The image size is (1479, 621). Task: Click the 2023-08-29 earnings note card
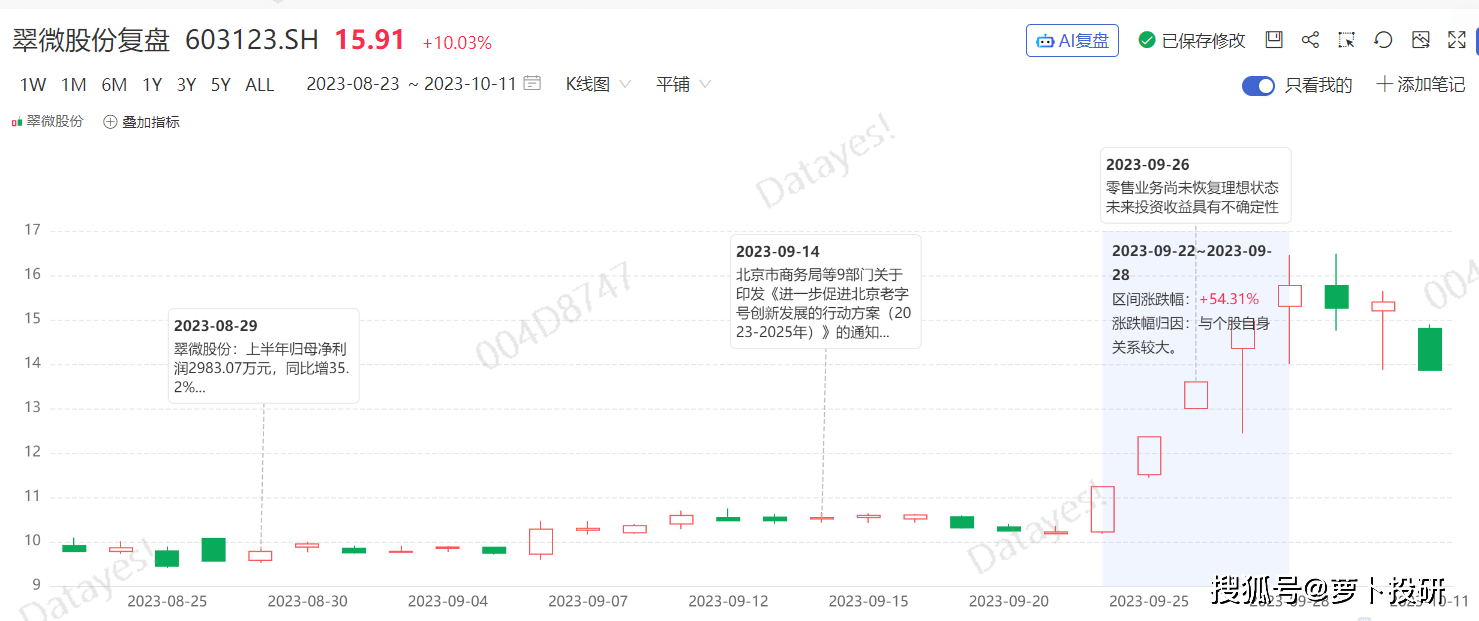[x=263, y=355]
